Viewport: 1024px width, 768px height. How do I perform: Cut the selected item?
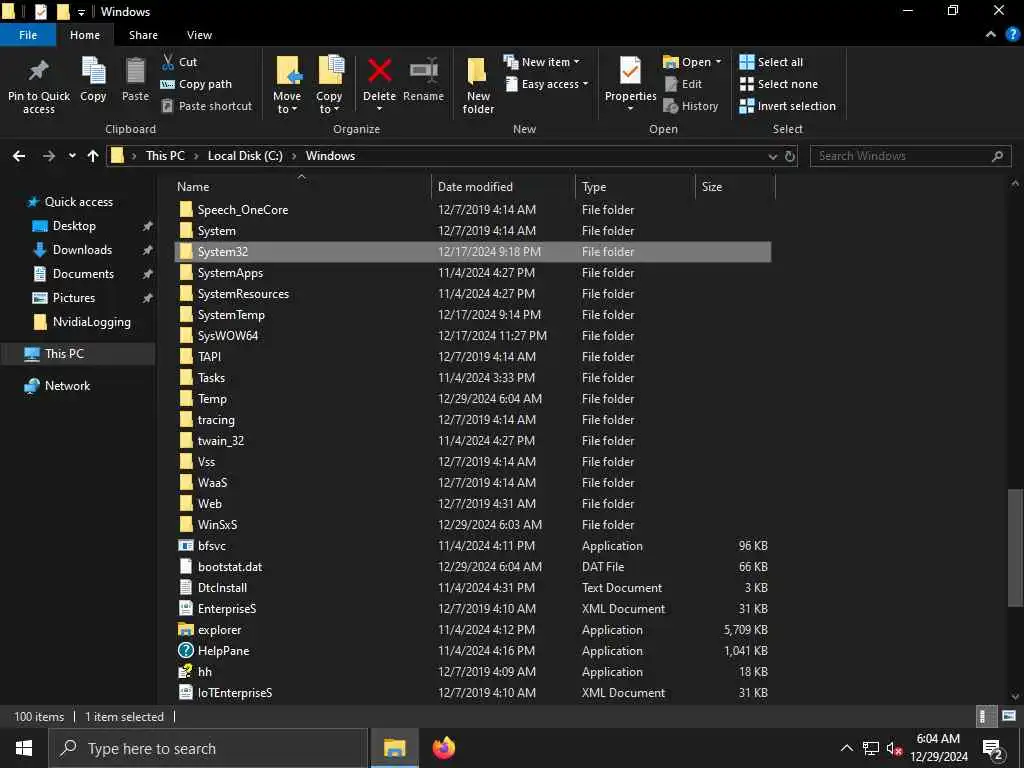point(179,62)
